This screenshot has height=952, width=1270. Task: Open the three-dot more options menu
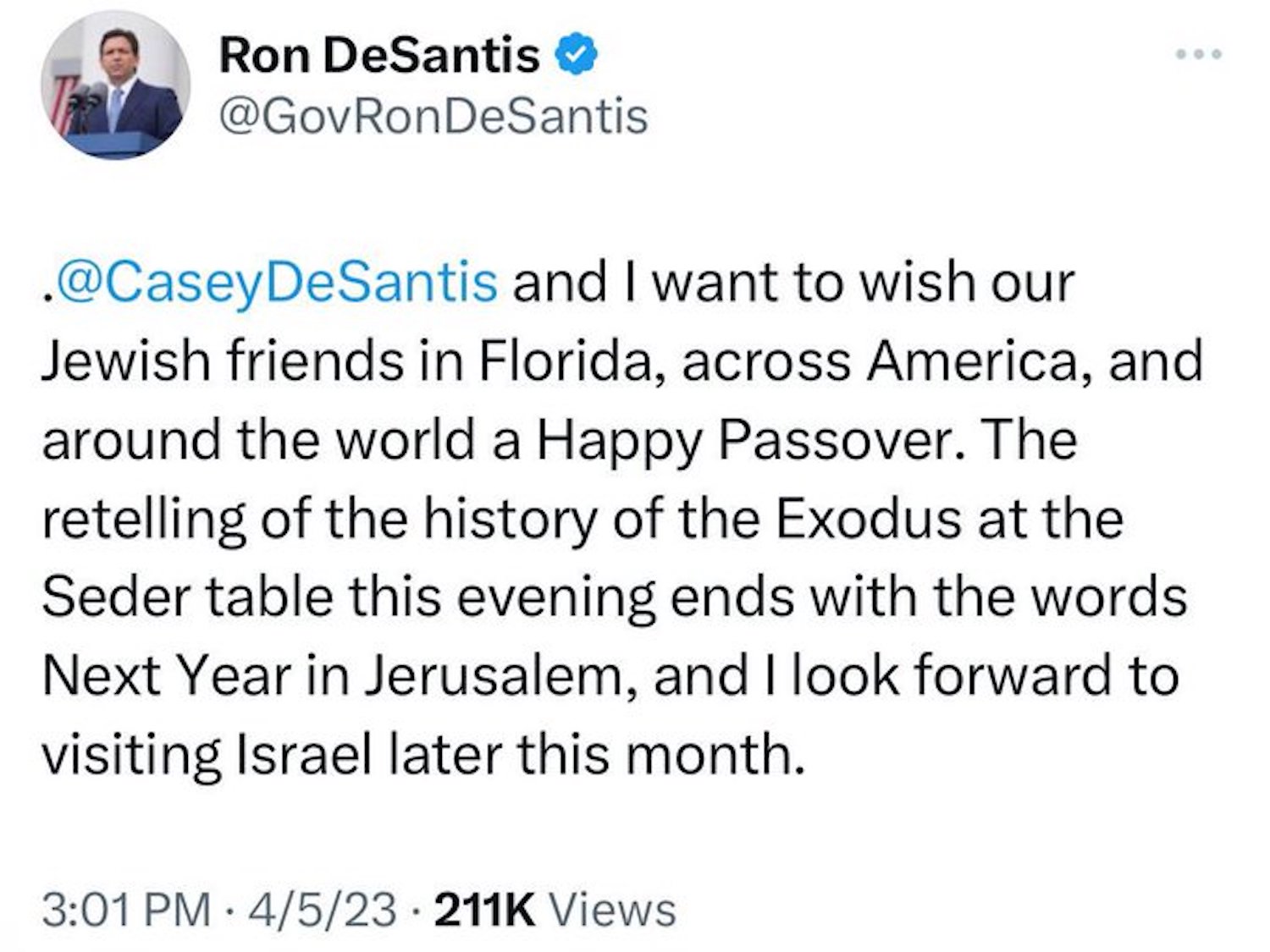tap(1200, 55)
